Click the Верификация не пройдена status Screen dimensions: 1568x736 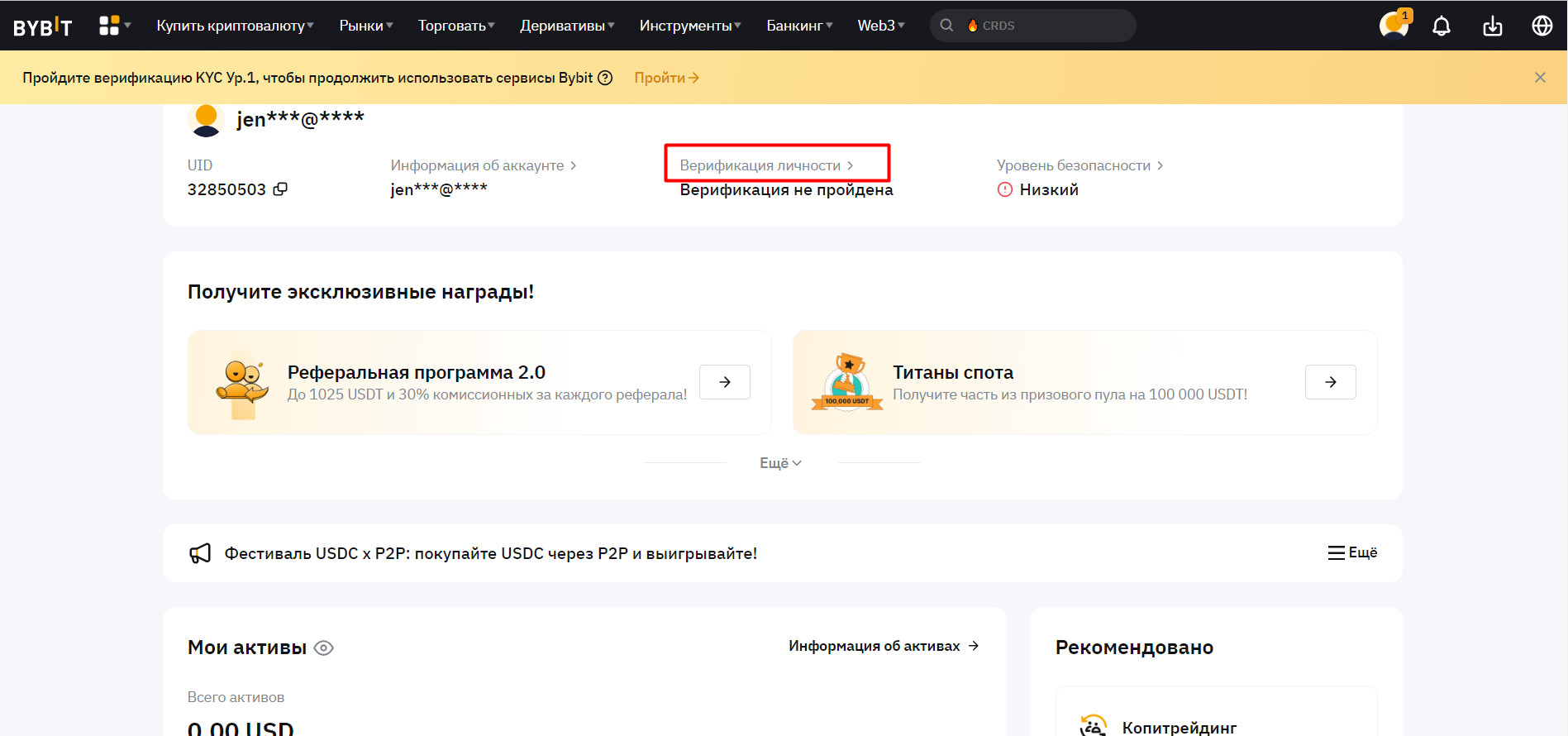click(787, 189)
